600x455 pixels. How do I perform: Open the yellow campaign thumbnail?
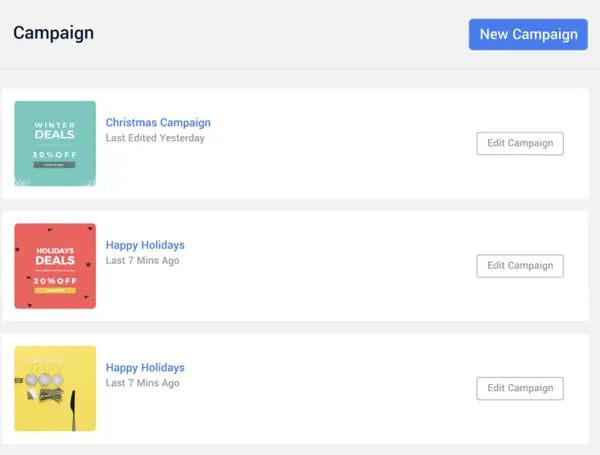55,388
